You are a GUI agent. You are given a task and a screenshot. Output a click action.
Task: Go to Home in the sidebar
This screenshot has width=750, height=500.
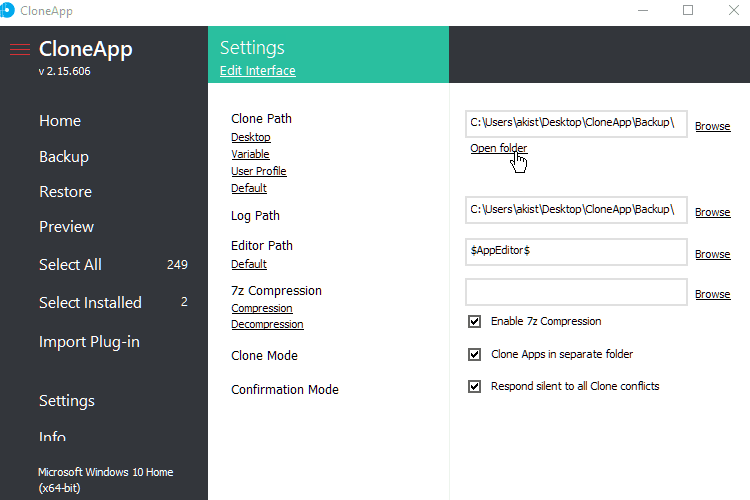click(60, 121)
